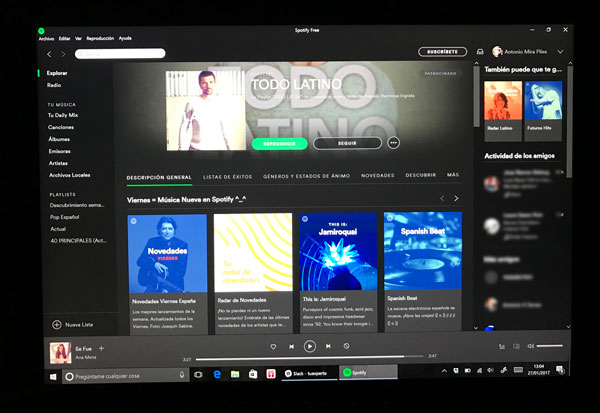Switch to the Descripción General tab
Image resolution: width=600 pixels, height=413 pixels.
[x=159, y=177]
